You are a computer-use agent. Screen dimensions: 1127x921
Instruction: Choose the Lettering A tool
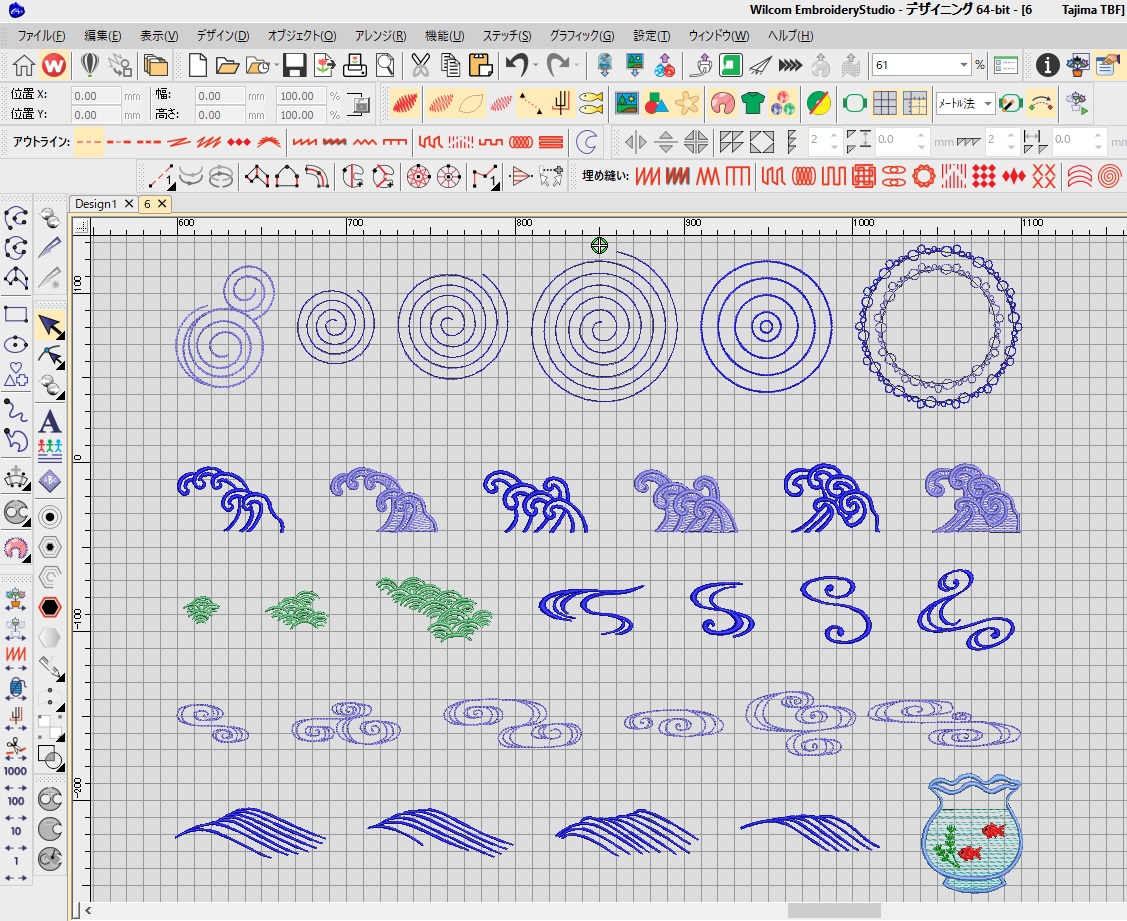[50, 421]
